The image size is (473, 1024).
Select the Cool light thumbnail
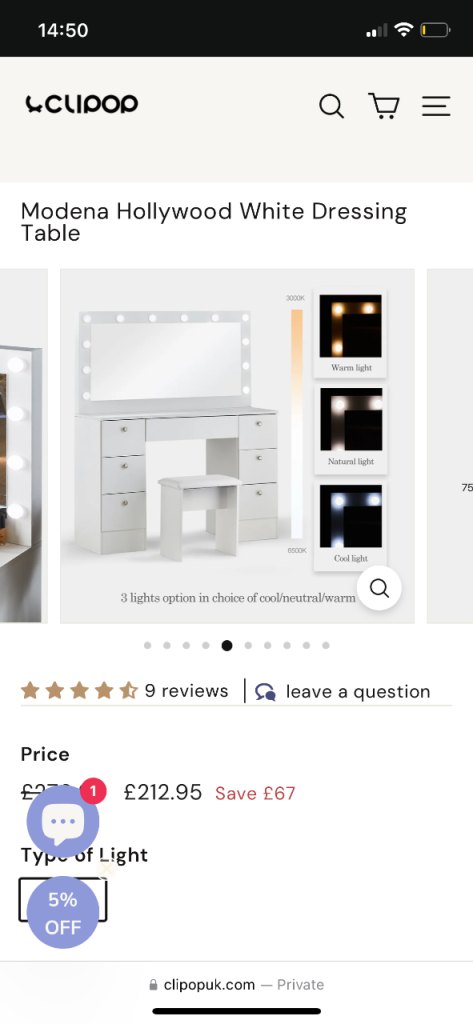point(351,524)
